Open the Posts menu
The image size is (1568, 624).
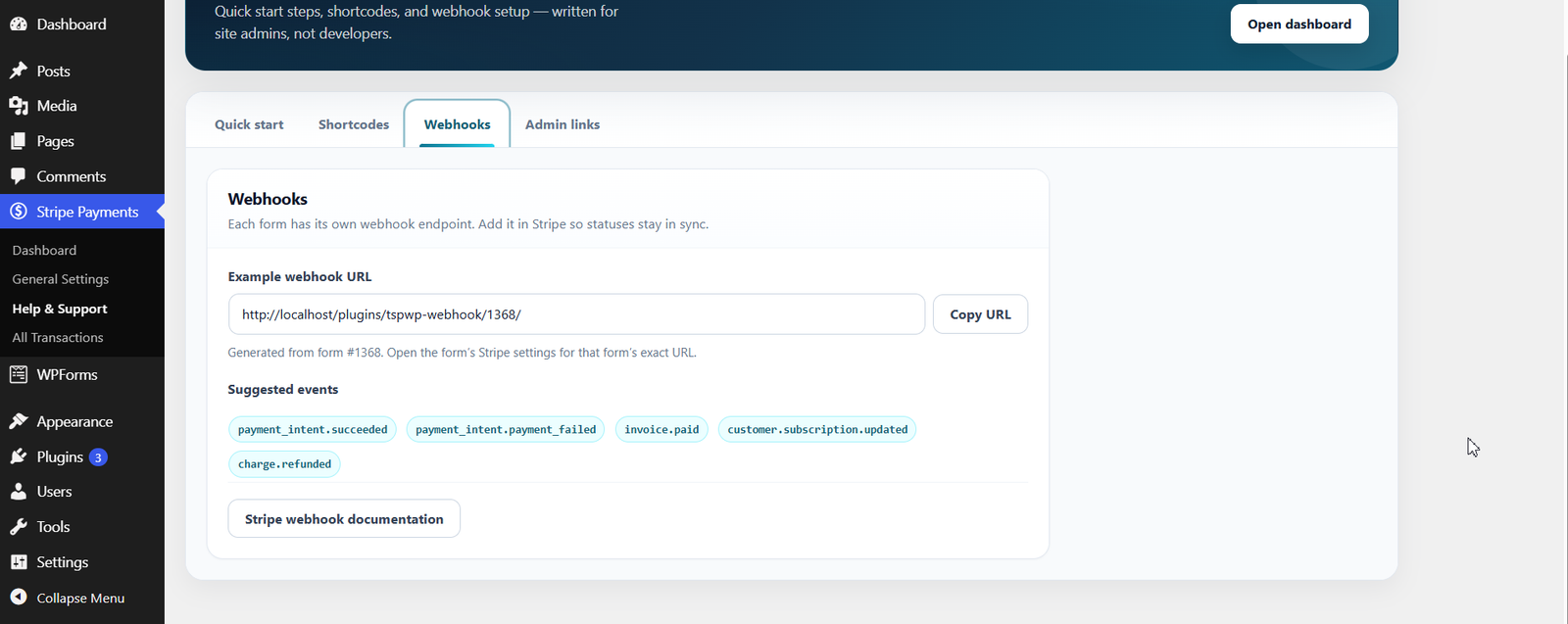tap(53, 71)
